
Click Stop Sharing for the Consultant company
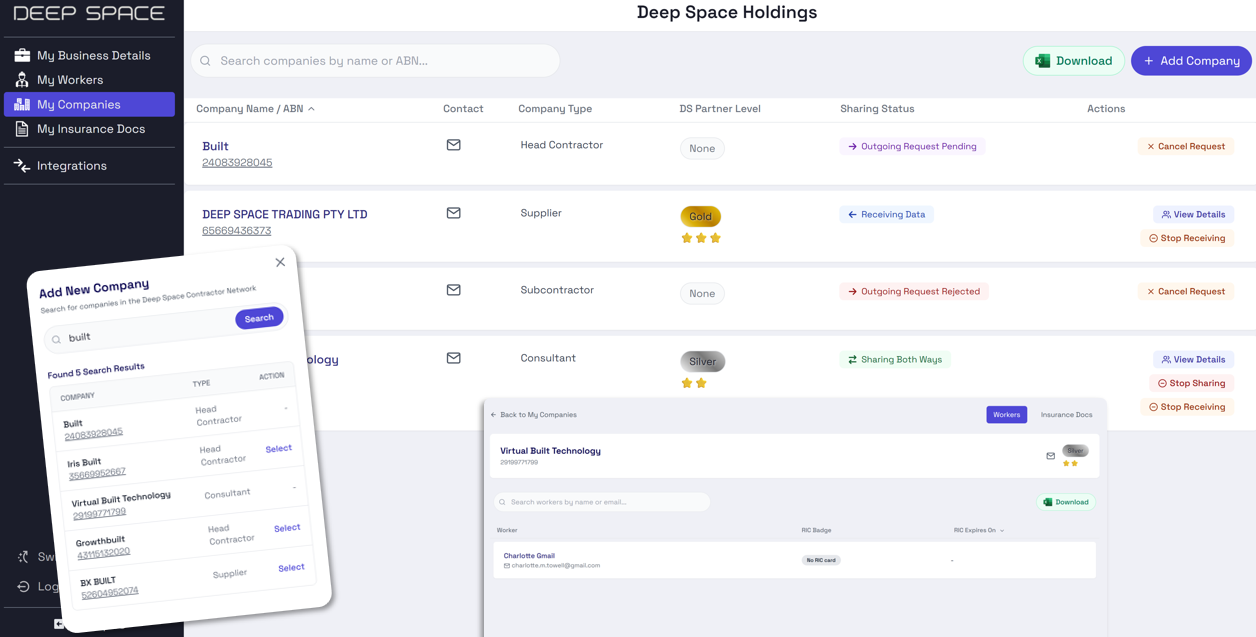1191,383
